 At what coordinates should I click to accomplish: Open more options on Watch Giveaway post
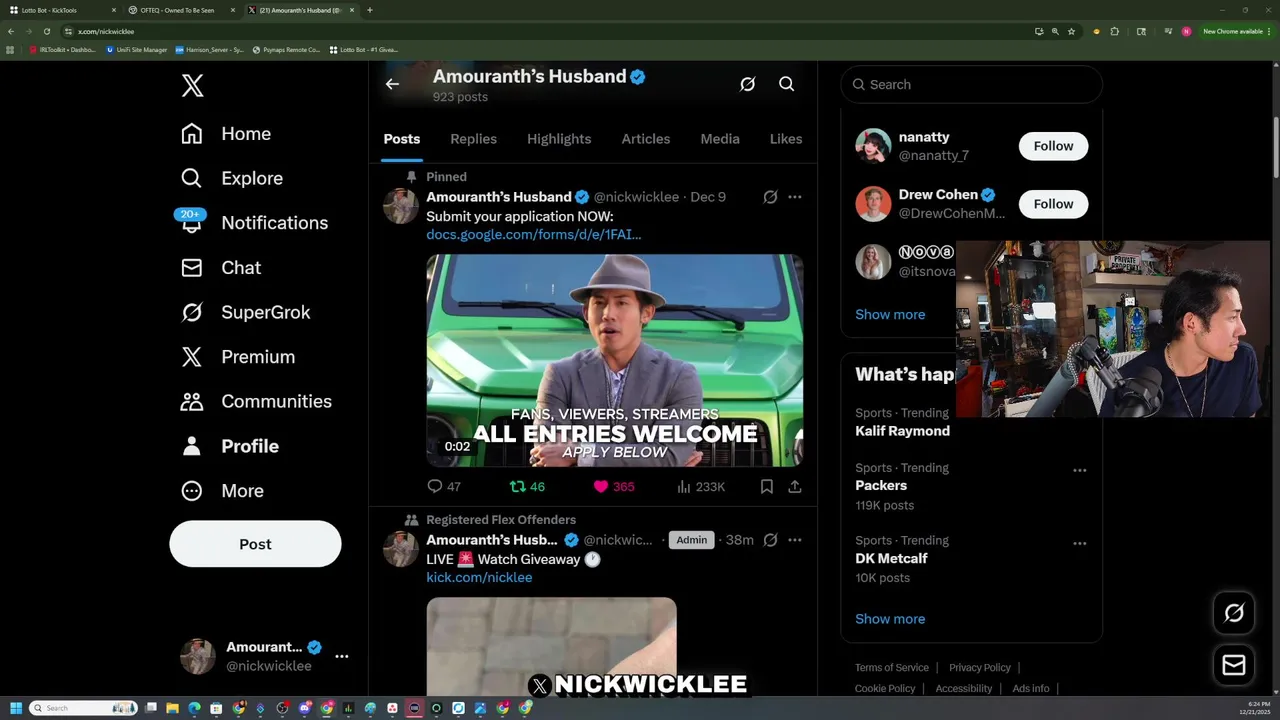pyautogui.click(x=794, y=540)
